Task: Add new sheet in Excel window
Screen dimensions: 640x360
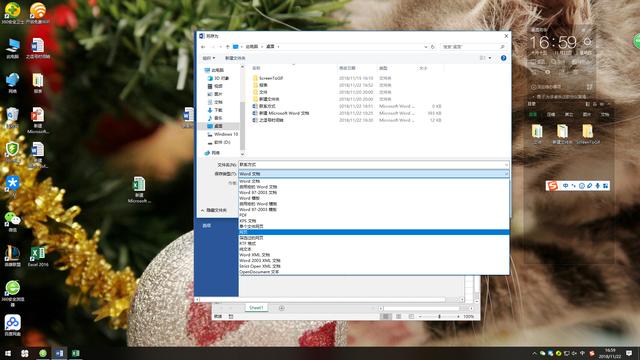Action: (282, 308)
